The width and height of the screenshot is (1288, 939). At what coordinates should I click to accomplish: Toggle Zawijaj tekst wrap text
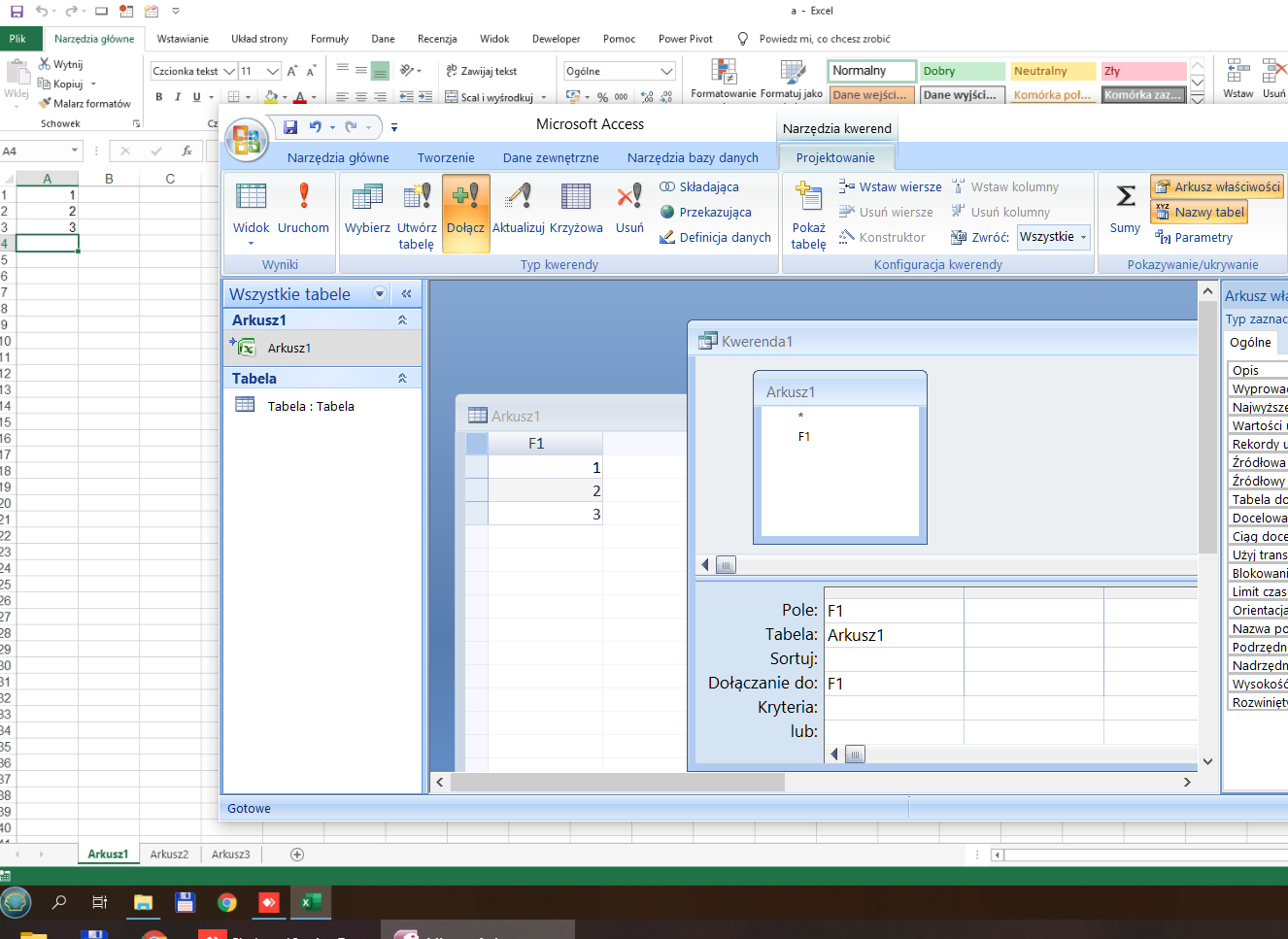click(x=482, y=71)
